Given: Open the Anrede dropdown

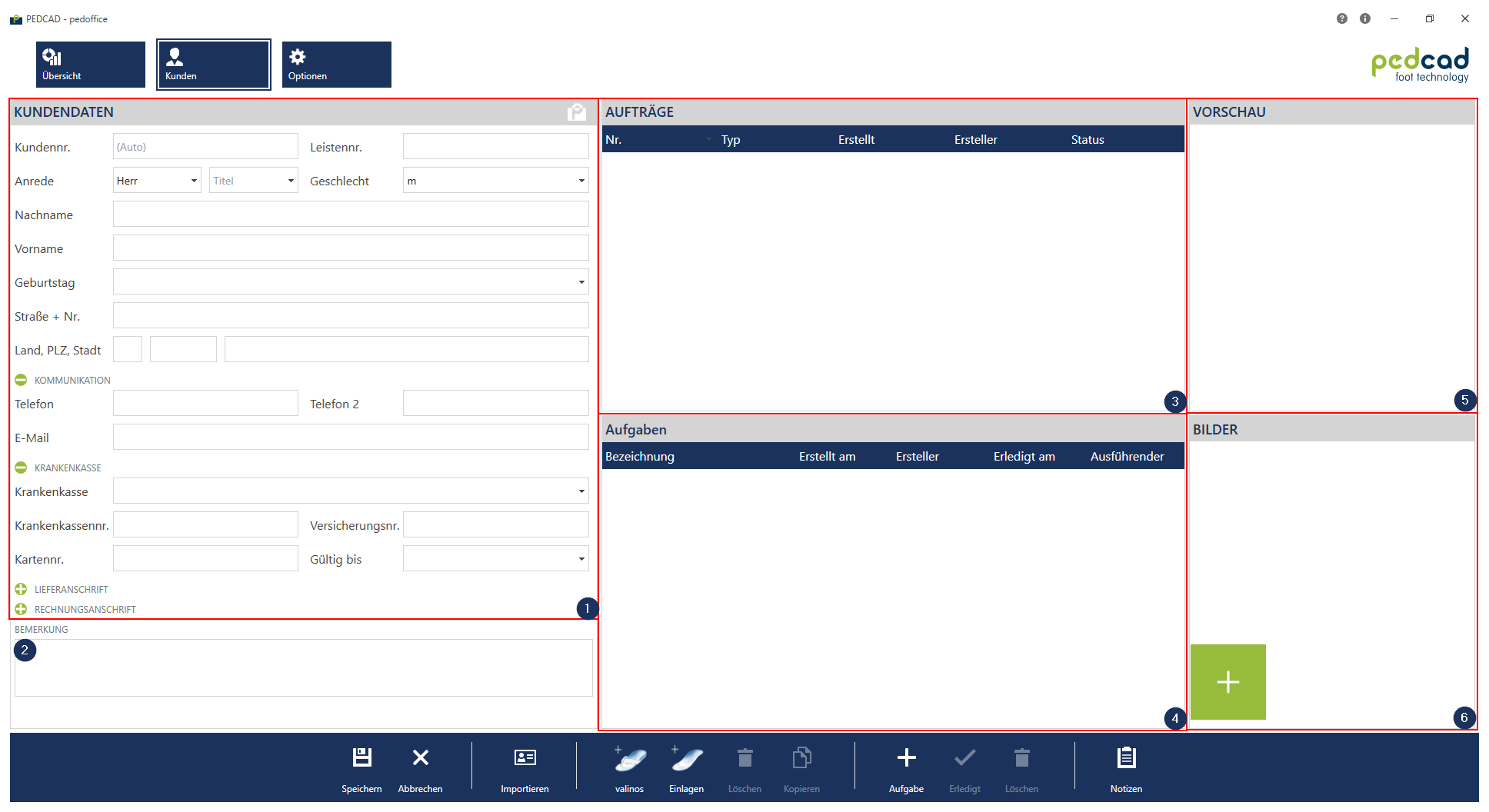Looking at the screenshot, I should click(x=157, y=181).
